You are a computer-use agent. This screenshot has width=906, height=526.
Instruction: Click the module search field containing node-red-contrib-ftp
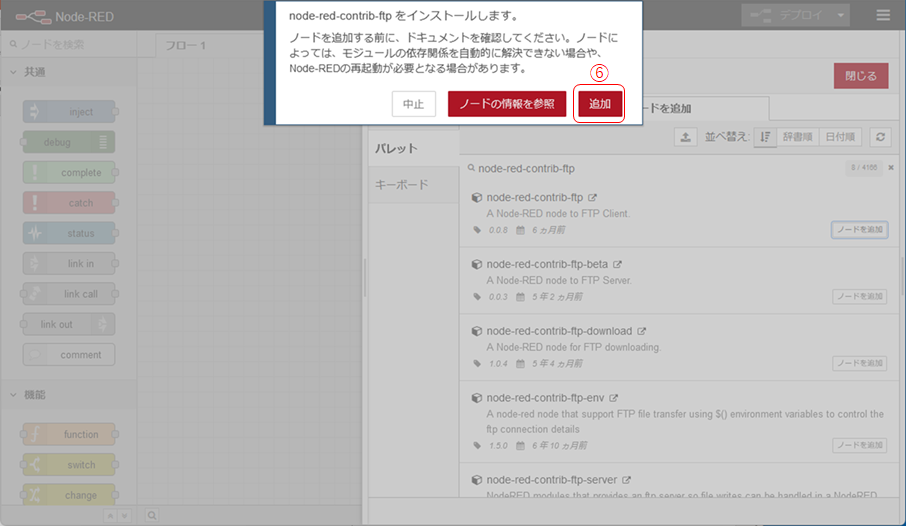(650, 168)
